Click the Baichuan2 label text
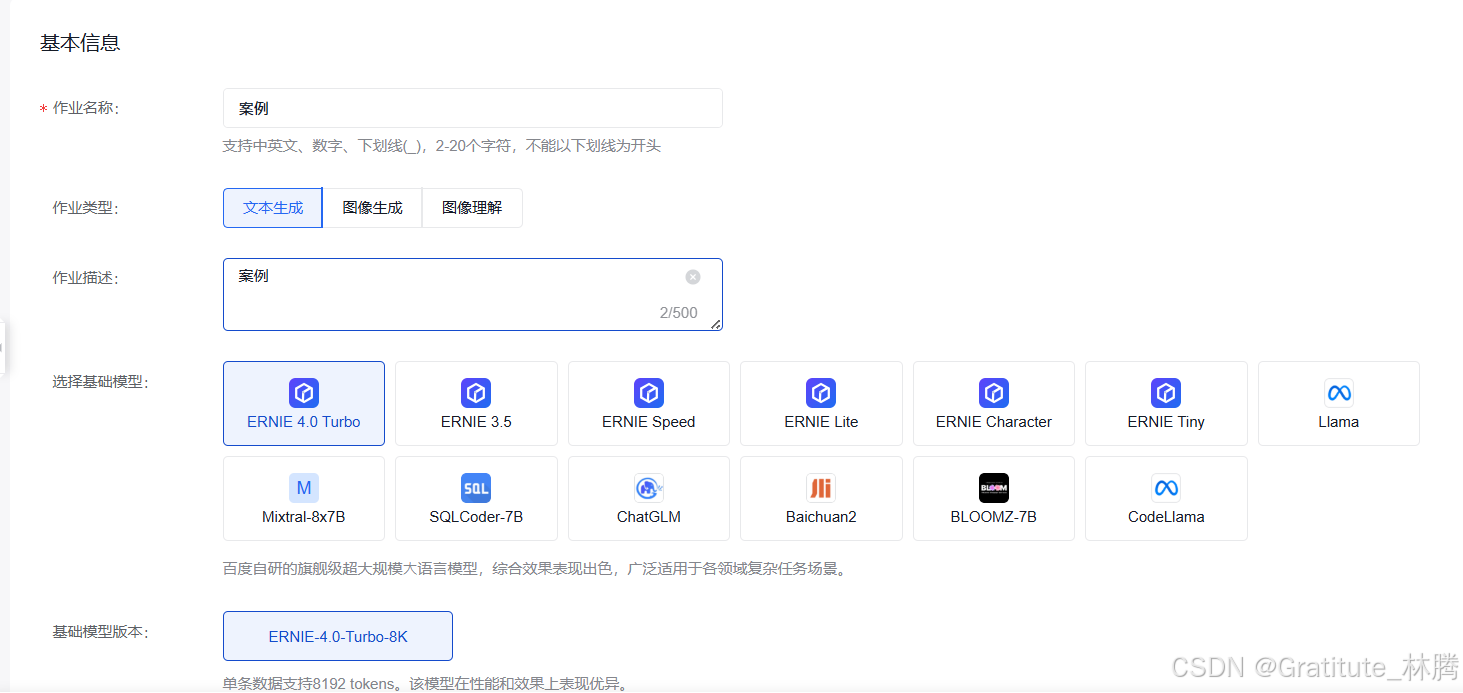Screen dimensions: 1463x693 tap(821, 517)
